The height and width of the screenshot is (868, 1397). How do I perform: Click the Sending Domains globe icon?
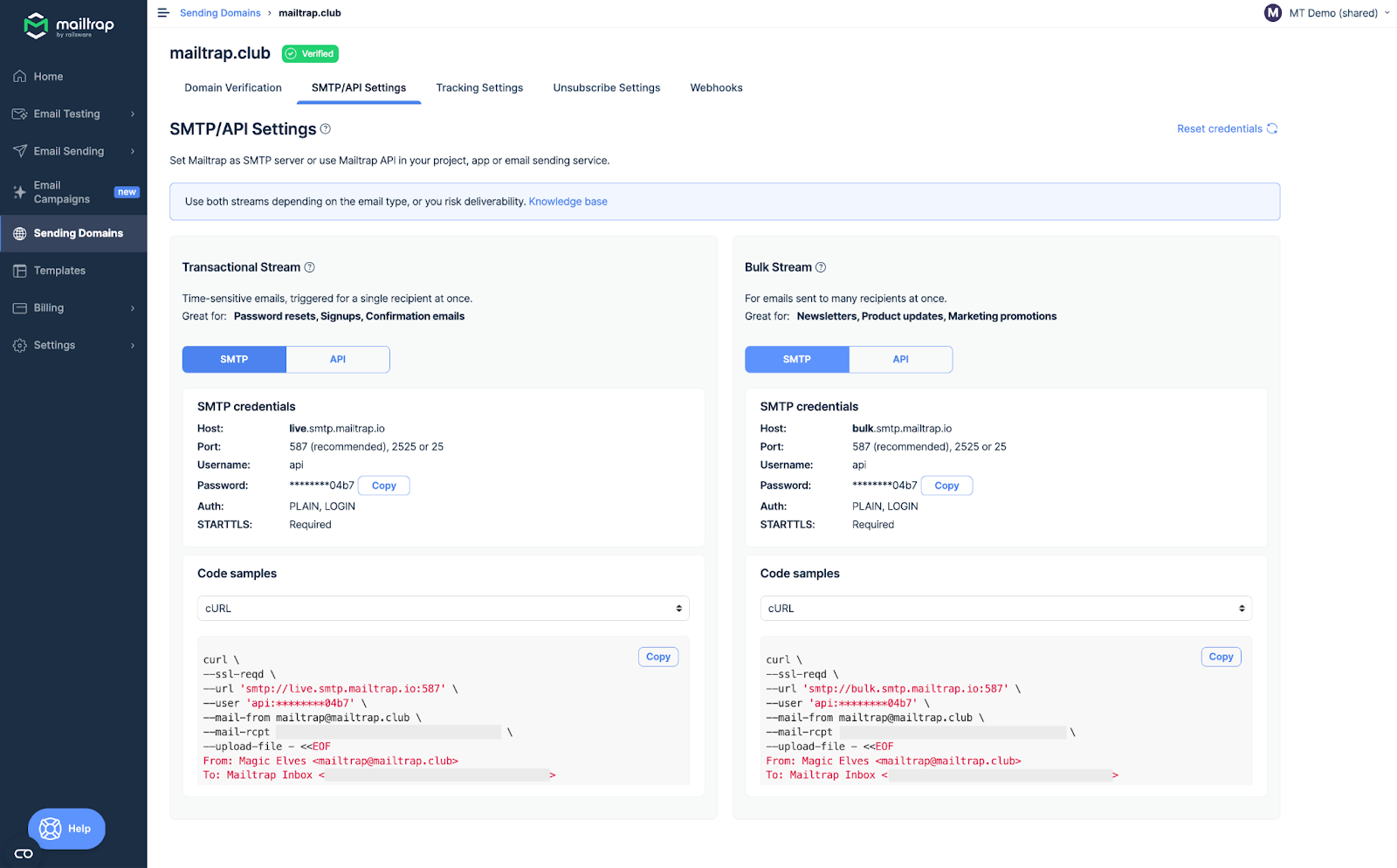(x=20, y=234)
